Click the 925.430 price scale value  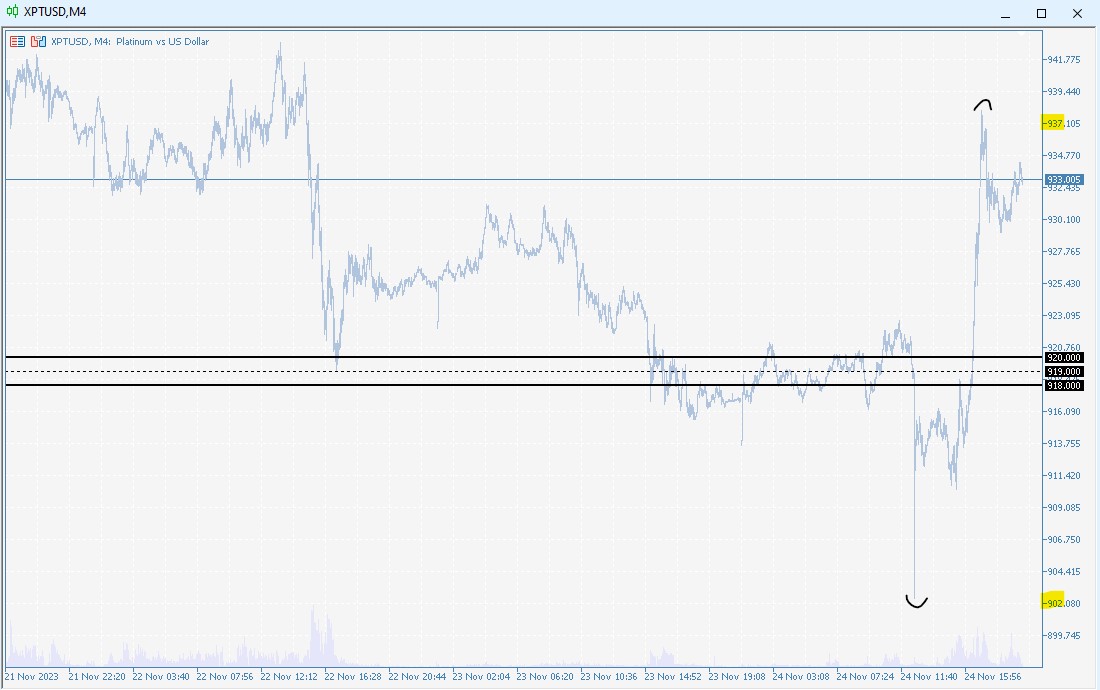tap(1064, 283)
